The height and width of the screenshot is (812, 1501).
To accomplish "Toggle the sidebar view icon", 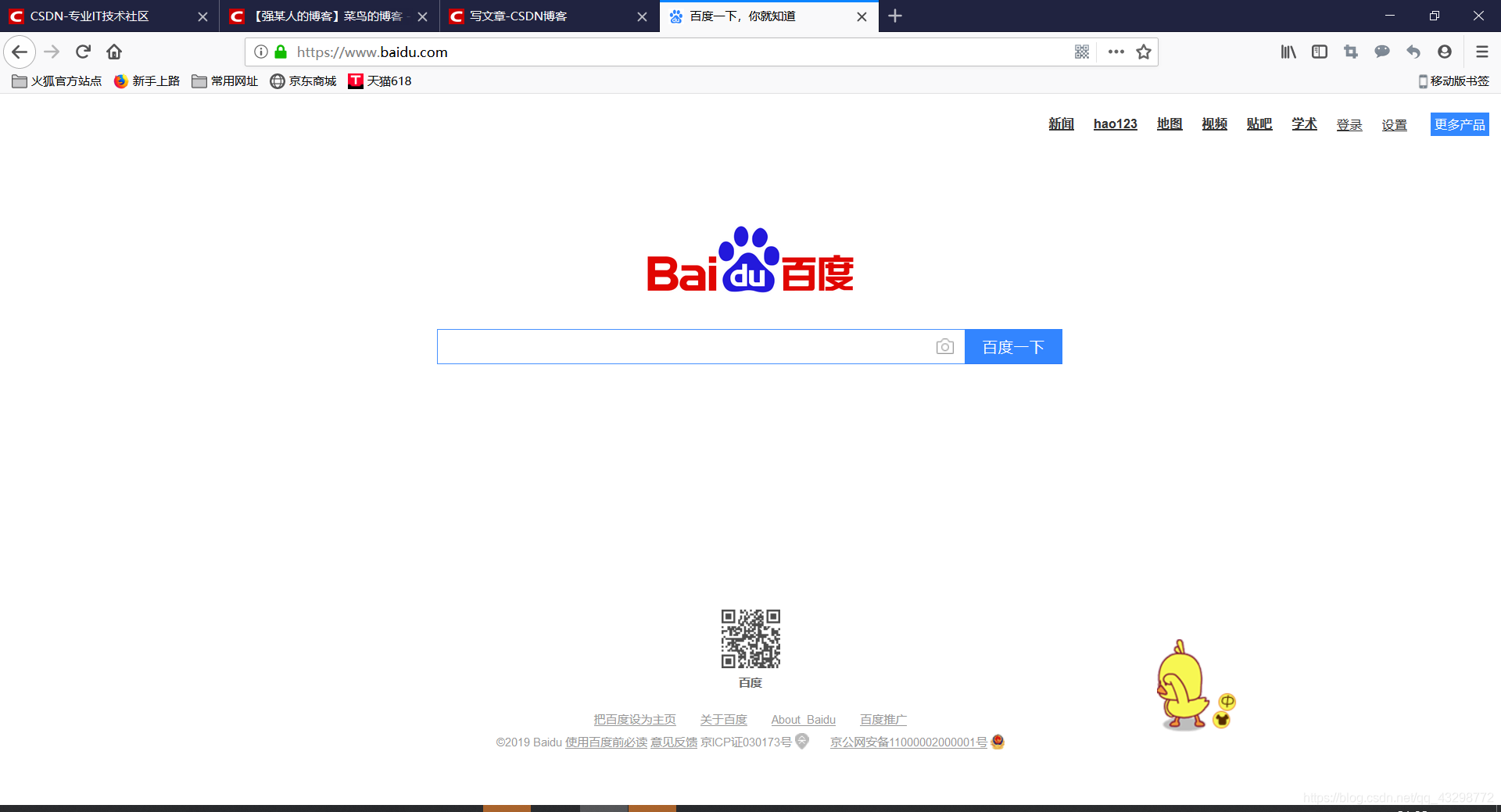I will [x=1320, y=52].
